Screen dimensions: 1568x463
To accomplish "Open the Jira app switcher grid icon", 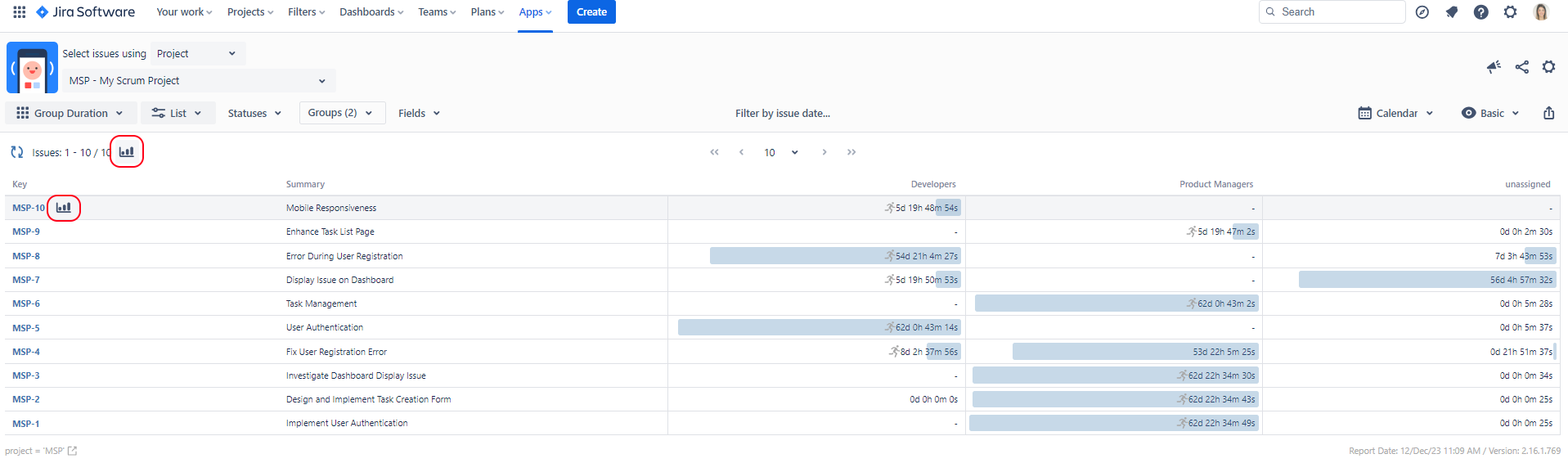I will pyautogui.click(x=19, y=11).
